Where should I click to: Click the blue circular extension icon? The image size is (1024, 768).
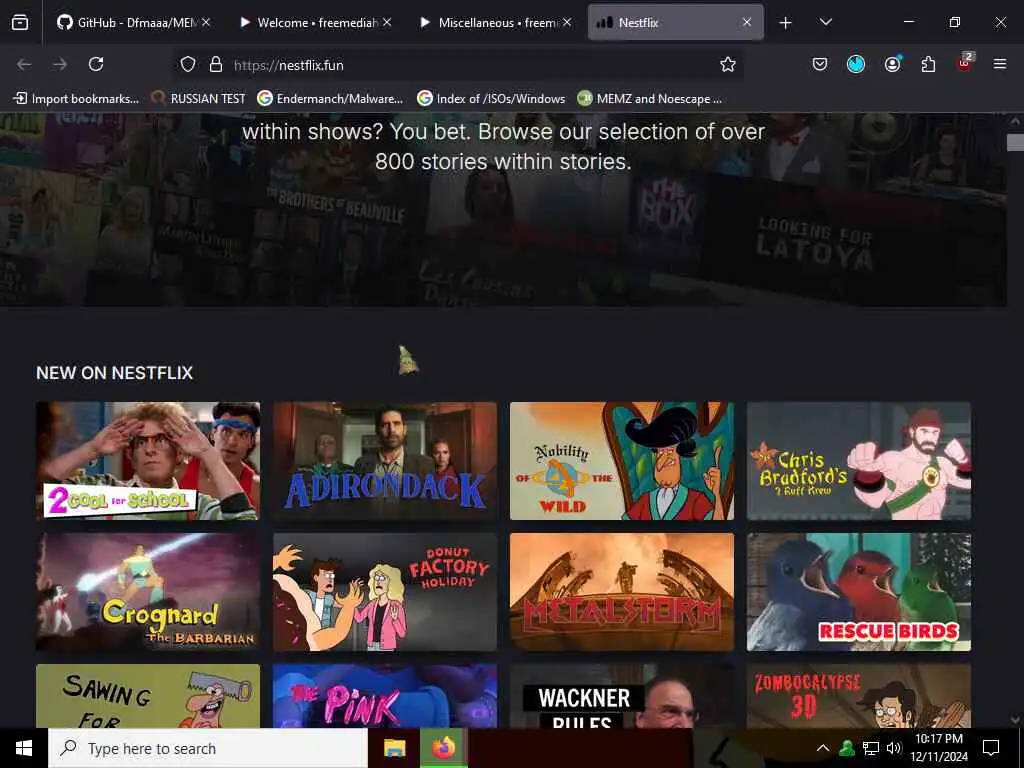[x=856, y=64]
